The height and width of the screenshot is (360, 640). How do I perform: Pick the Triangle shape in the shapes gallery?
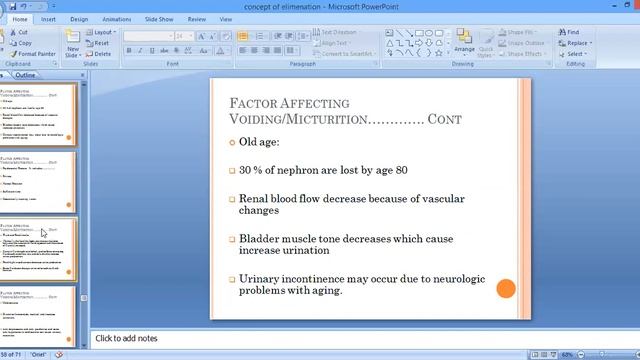click(x=390, y=42)
